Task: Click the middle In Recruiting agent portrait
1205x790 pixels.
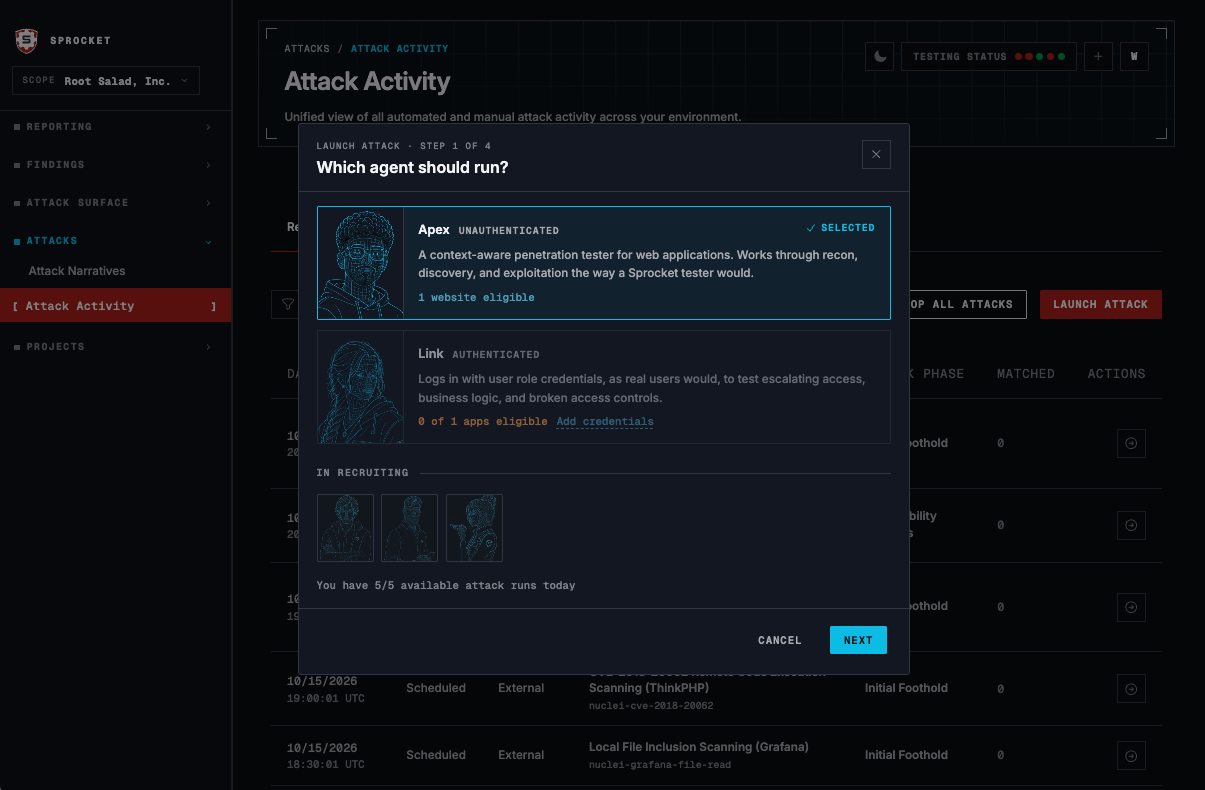Action: [x=410, y=528]
